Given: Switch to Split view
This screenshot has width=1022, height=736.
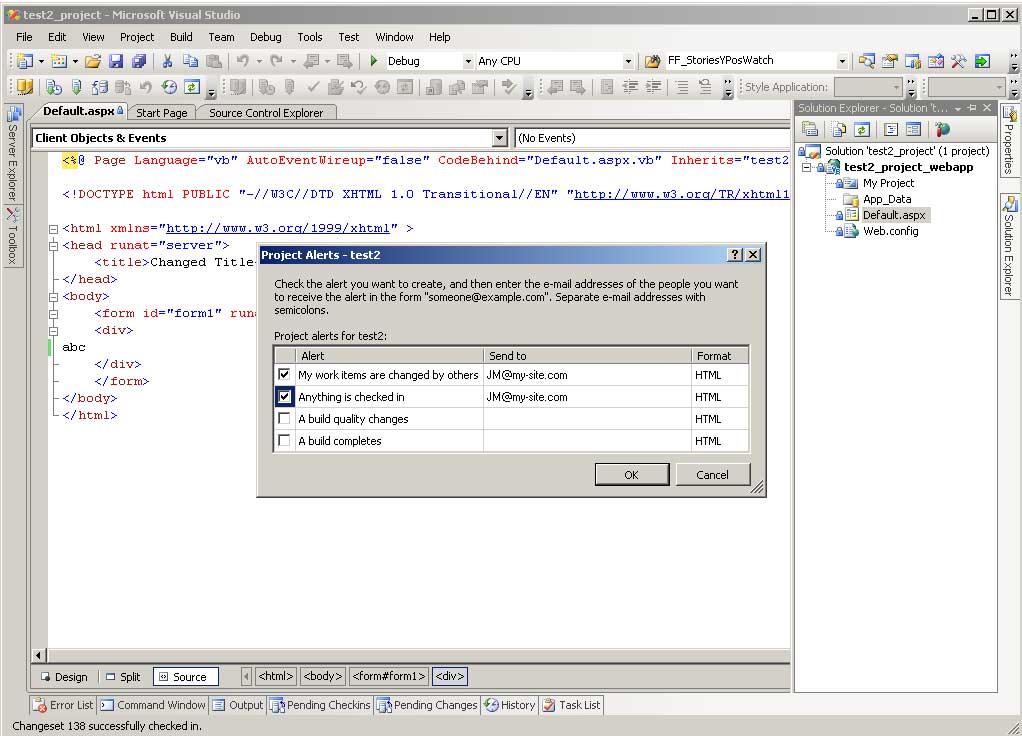Looking at the screenshot, I should coord(123,677).
